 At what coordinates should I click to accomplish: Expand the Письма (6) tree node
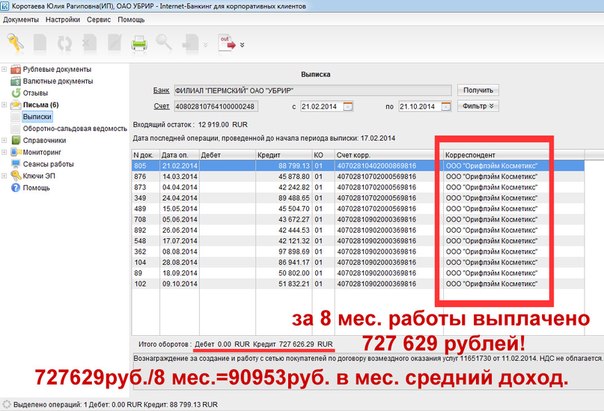pos(5,104)
